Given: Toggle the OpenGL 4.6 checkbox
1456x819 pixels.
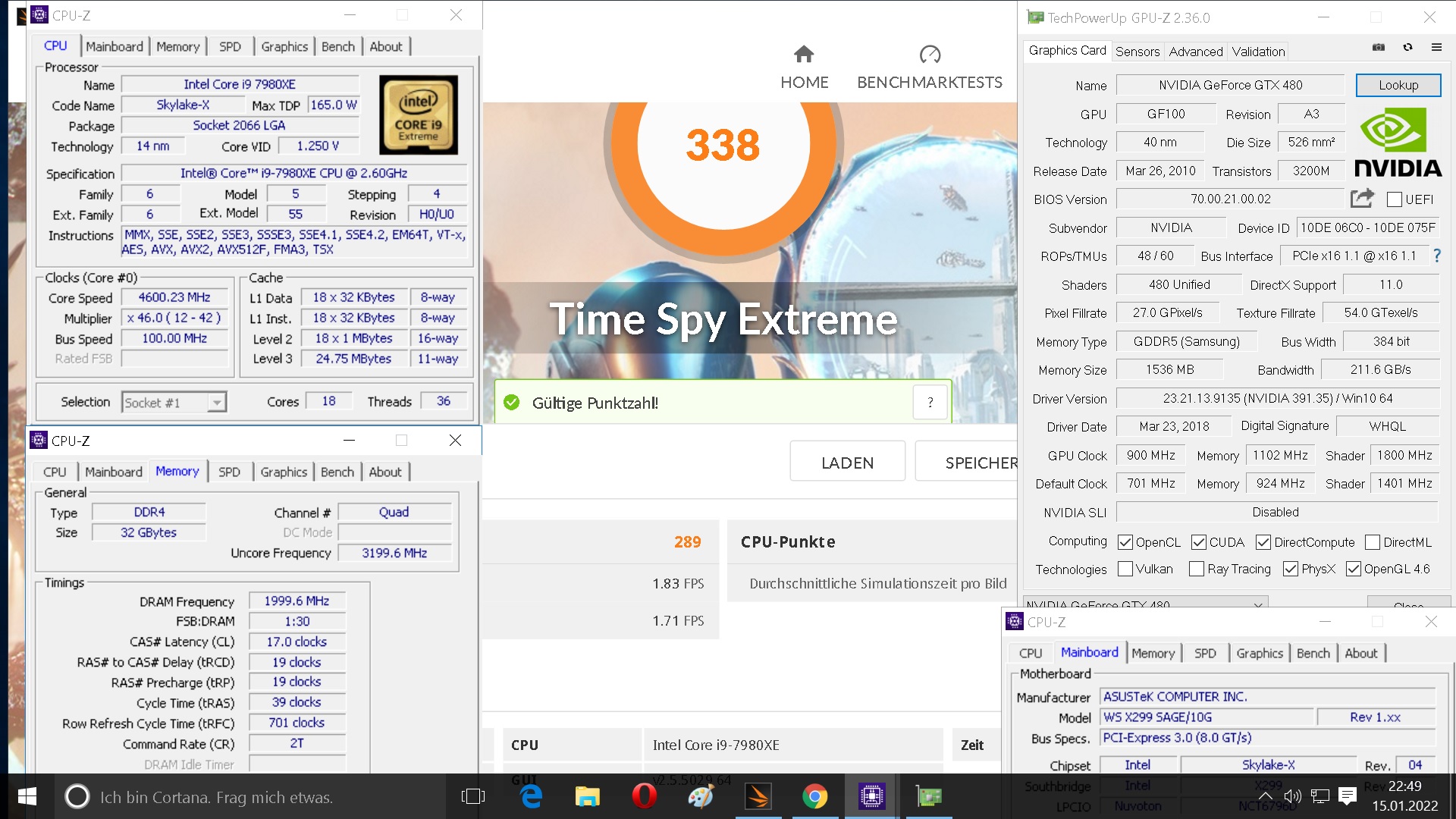Looking at the screenshot, I should (1354, 569).
